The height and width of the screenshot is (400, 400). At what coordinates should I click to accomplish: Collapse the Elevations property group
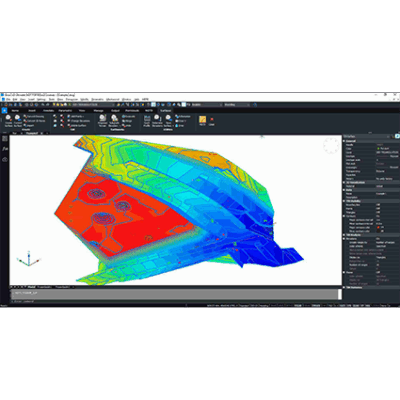coord(344,239)
